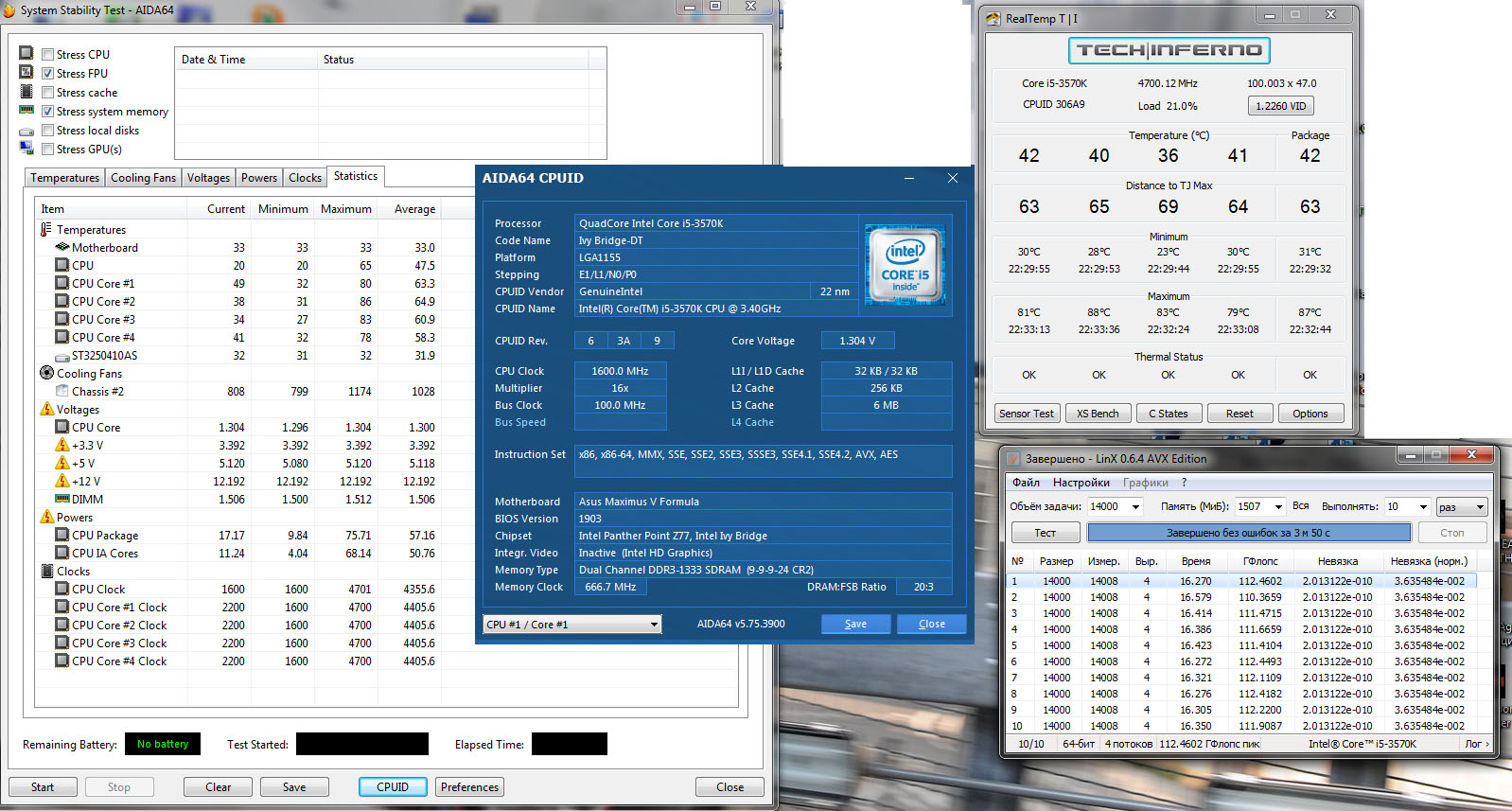Image resolution: width=1512 pixels, height=811 pixels.
Task: Open RealTemp Options
Action: tap(1310, 414)
